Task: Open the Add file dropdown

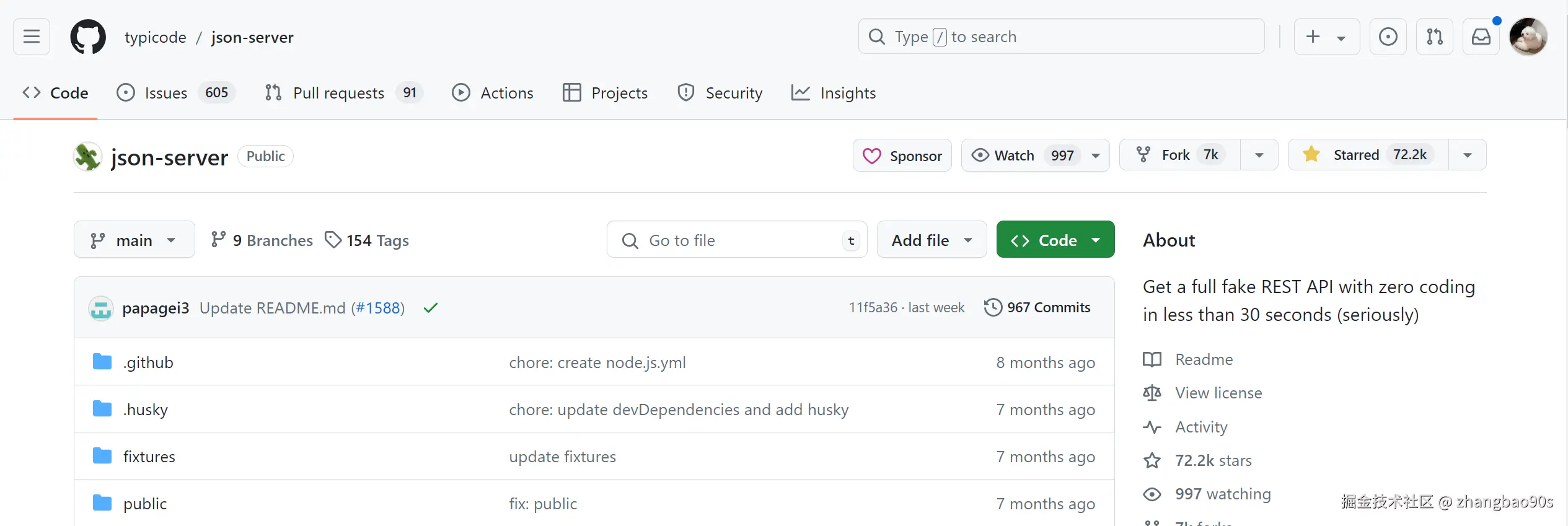Action: pyautogui.click(x=932, y=240)
